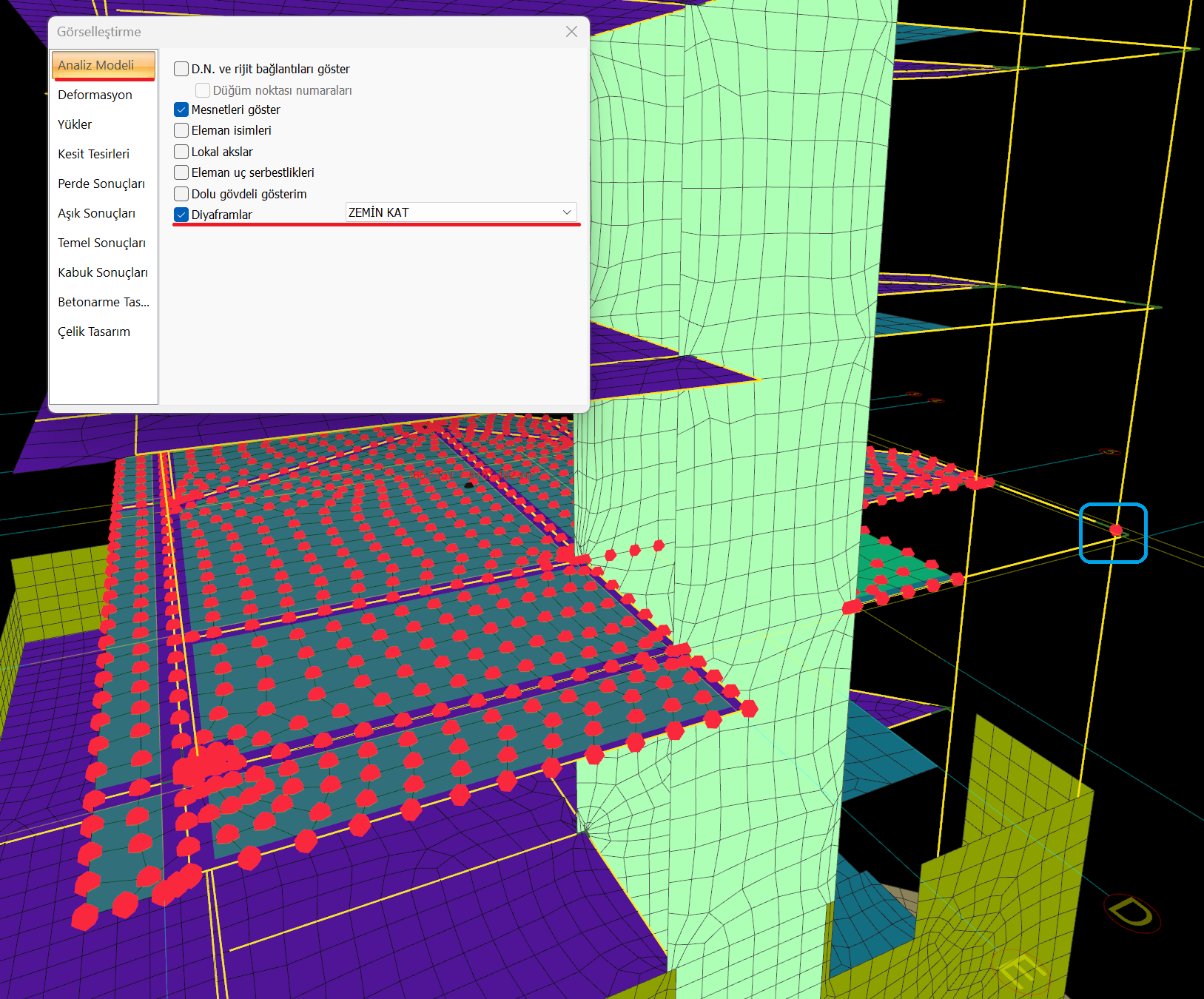Switch to the Betonarme Tas... tab
Image resolution: width=1204 pixels, height=999 pixels.
point(103,302)
